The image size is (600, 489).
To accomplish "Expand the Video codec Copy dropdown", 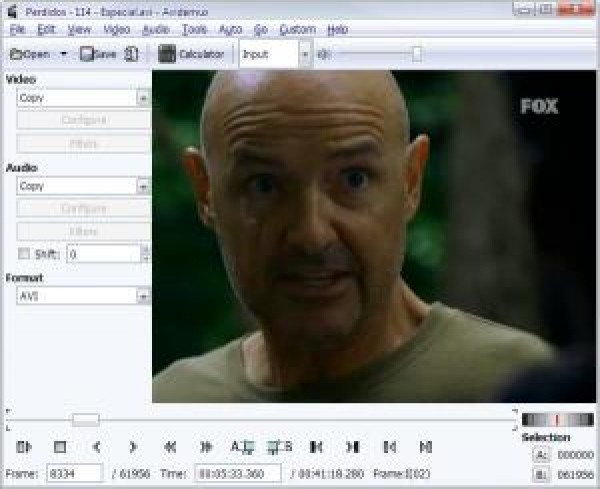I will tap(143, 98).
